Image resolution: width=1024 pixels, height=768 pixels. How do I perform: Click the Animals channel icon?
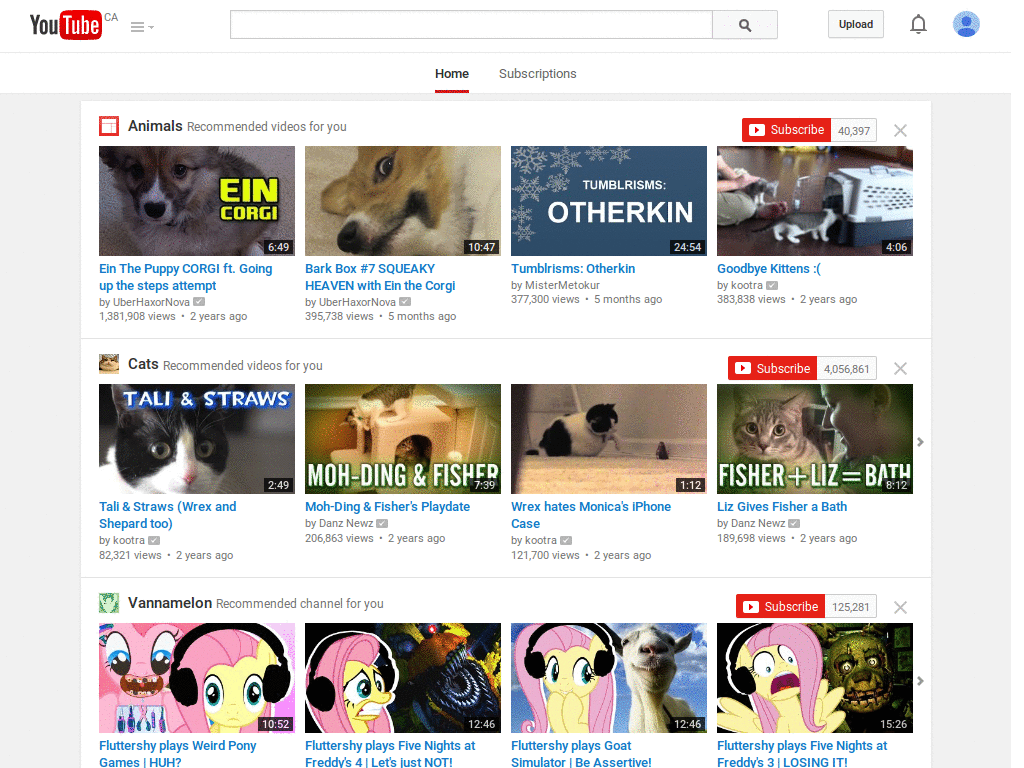(x=108, y=125)
